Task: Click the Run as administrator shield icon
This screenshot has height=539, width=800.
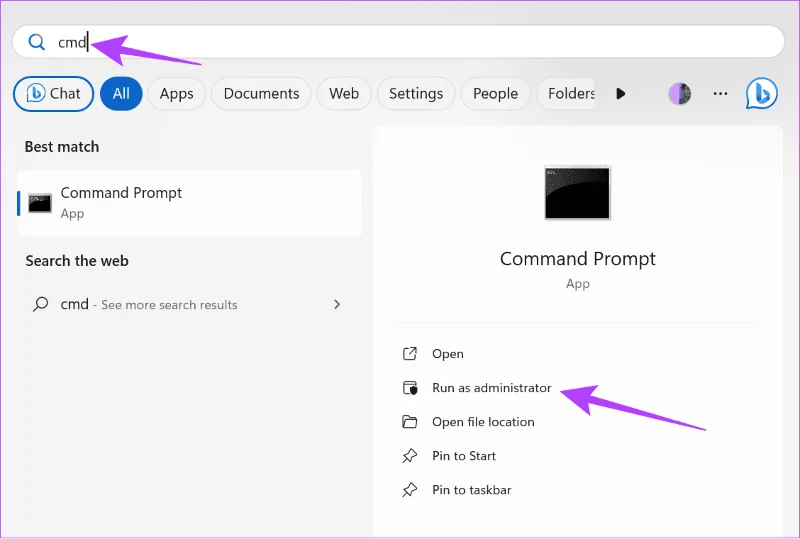Action: point(410,388)
